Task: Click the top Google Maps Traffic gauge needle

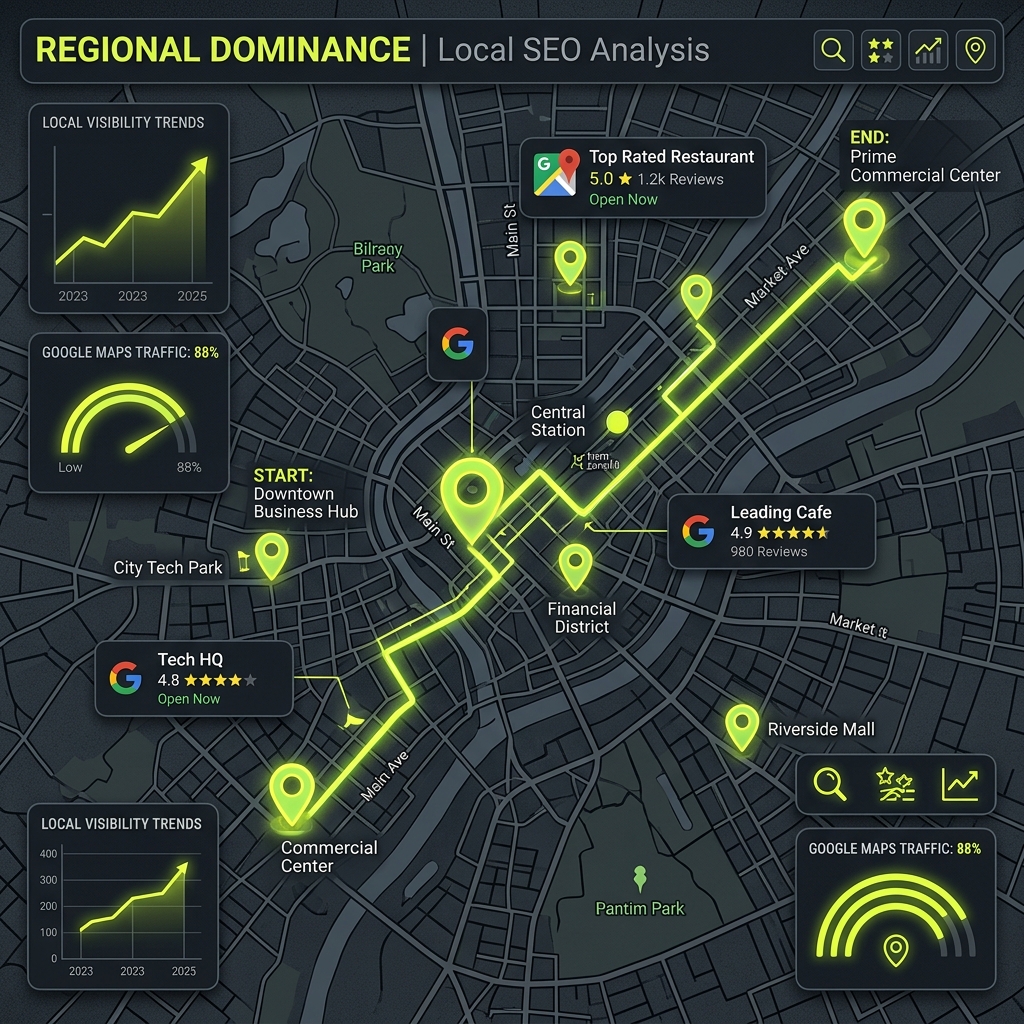Action: [x=149, y=438]
